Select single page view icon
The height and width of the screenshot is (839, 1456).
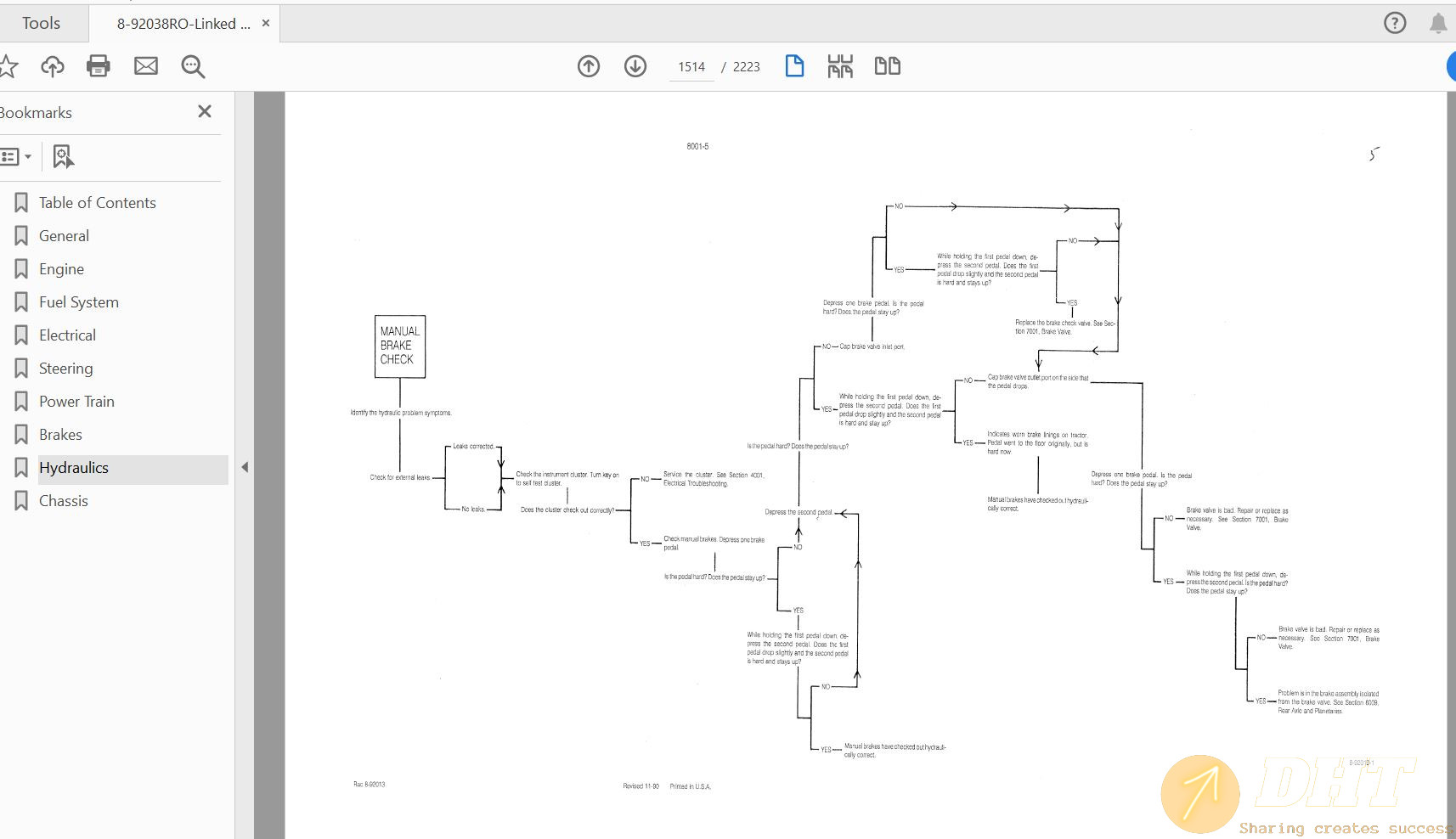coord(794,66)
